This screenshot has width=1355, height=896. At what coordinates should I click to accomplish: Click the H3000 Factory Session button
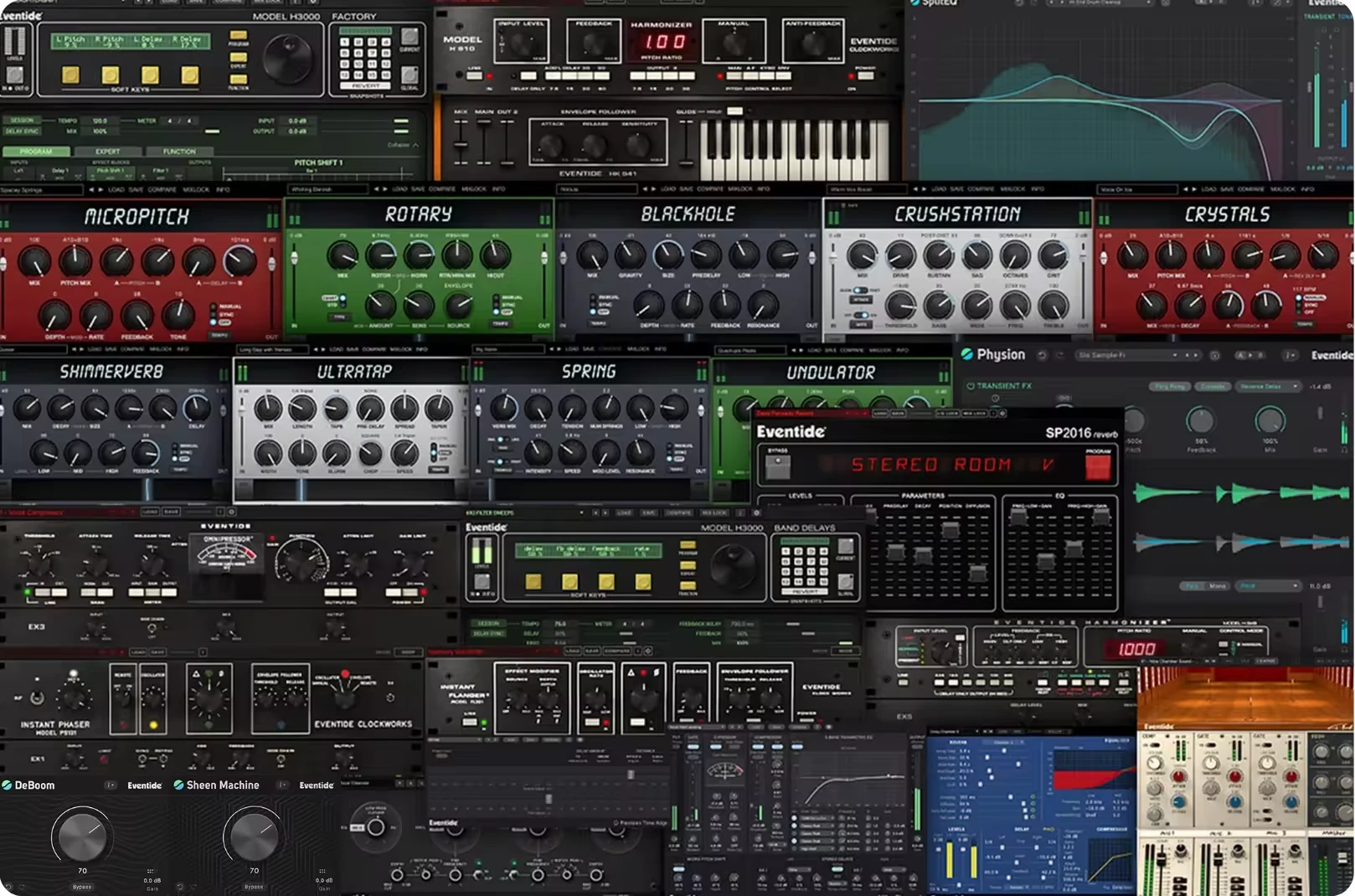coord(23,121)
